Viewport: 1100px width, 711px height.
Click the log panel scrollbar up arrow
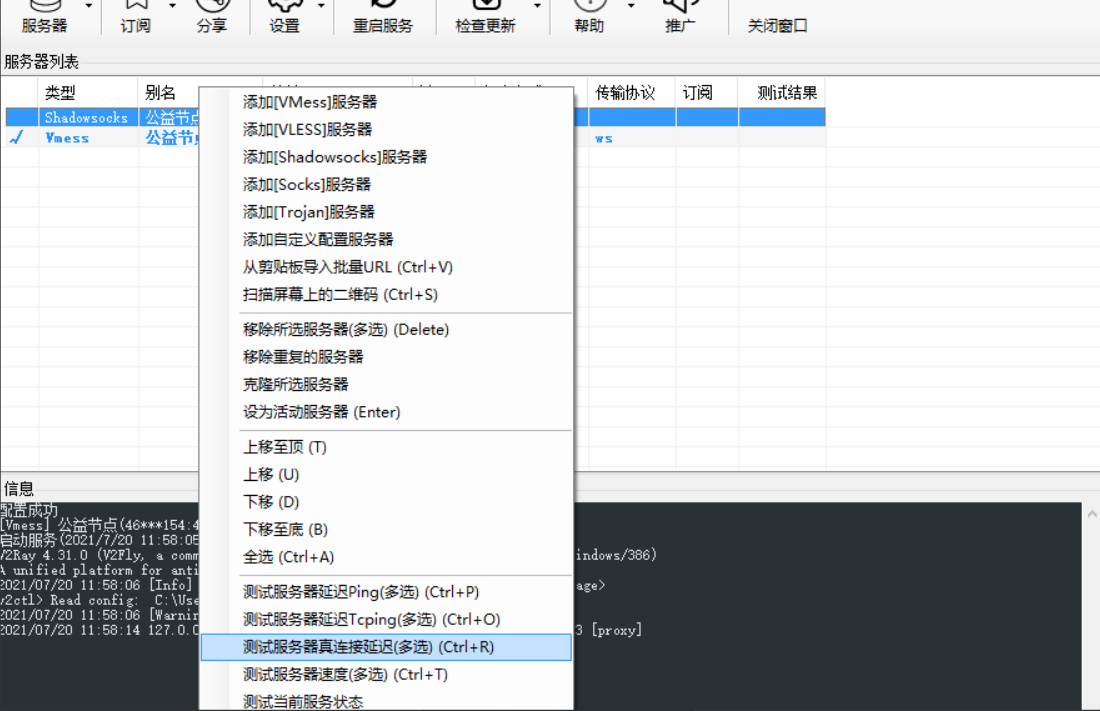(1092, 514)
